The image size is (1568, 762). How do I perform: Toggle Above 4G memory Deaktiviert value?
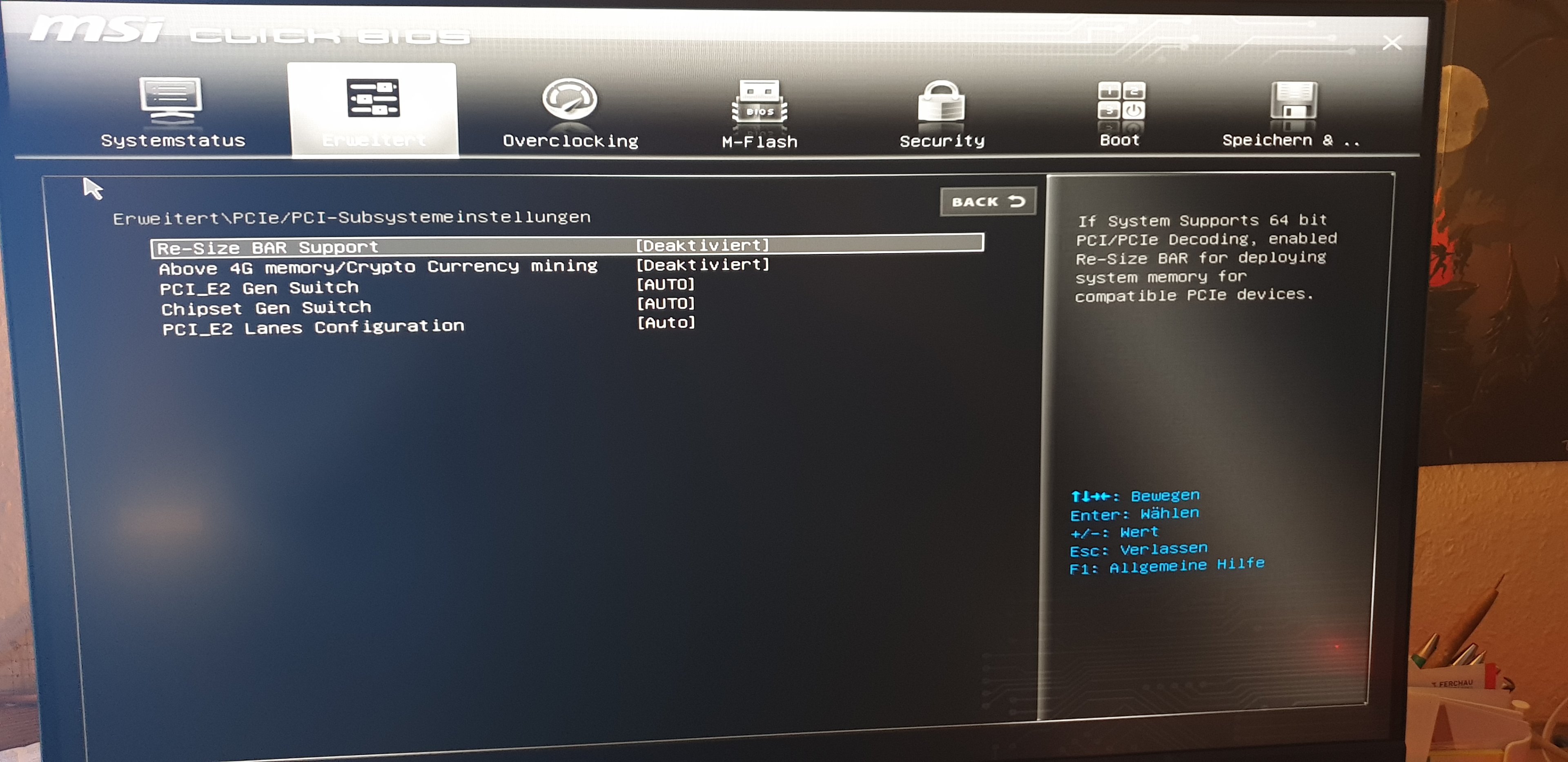pos(702,265)
